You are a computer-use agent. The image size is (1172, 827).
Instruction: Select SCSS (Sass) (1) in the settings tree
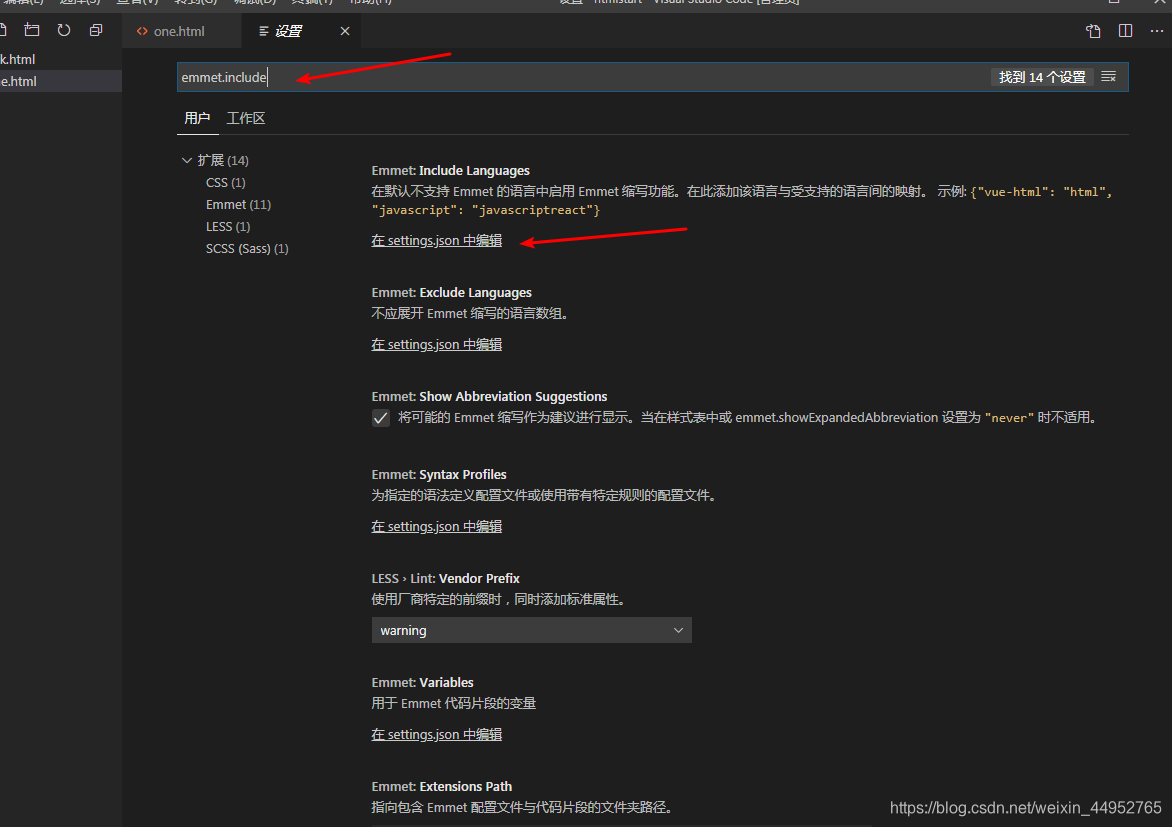tap(247, 248)
